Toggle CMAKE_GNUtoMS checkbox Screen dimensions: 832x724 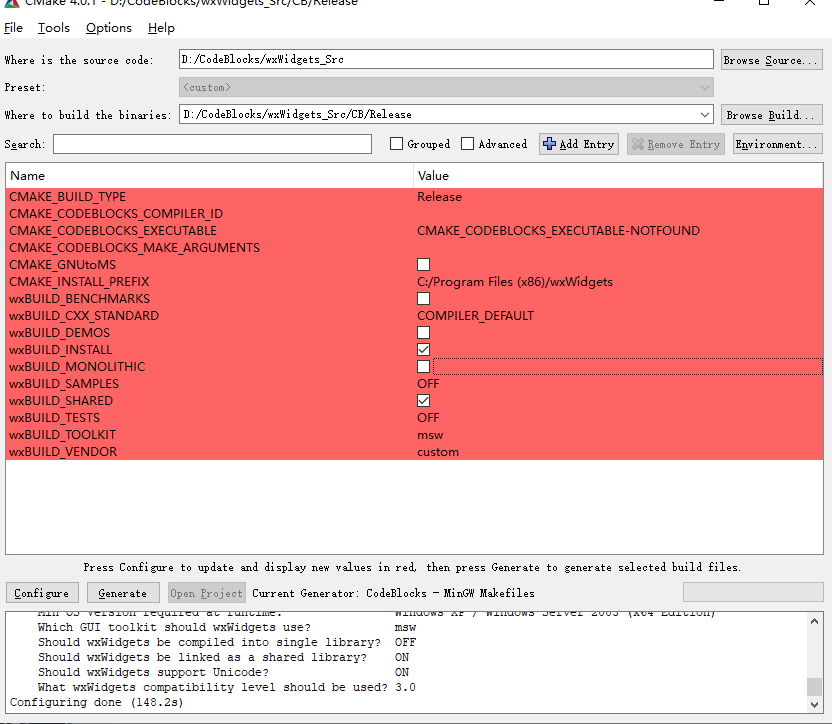(x=423, y=264)
